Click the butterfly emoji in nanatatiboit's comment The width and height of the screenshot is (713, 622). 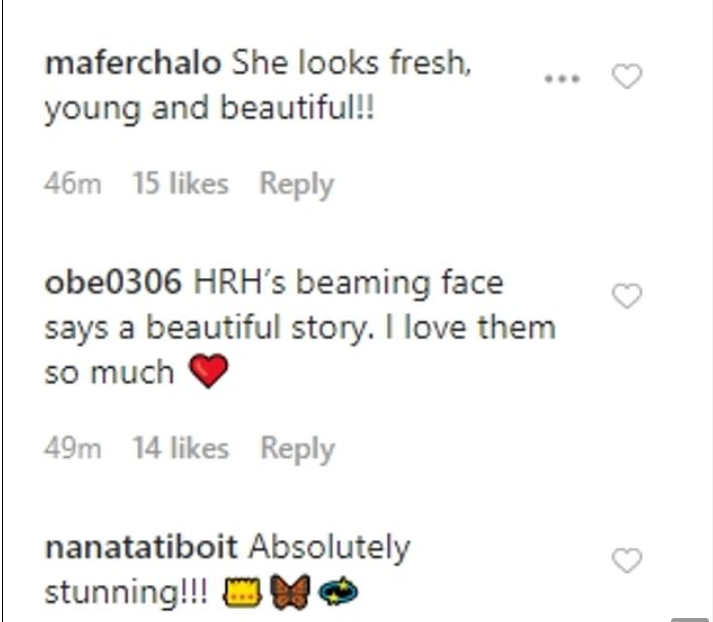tap(289, 594)
